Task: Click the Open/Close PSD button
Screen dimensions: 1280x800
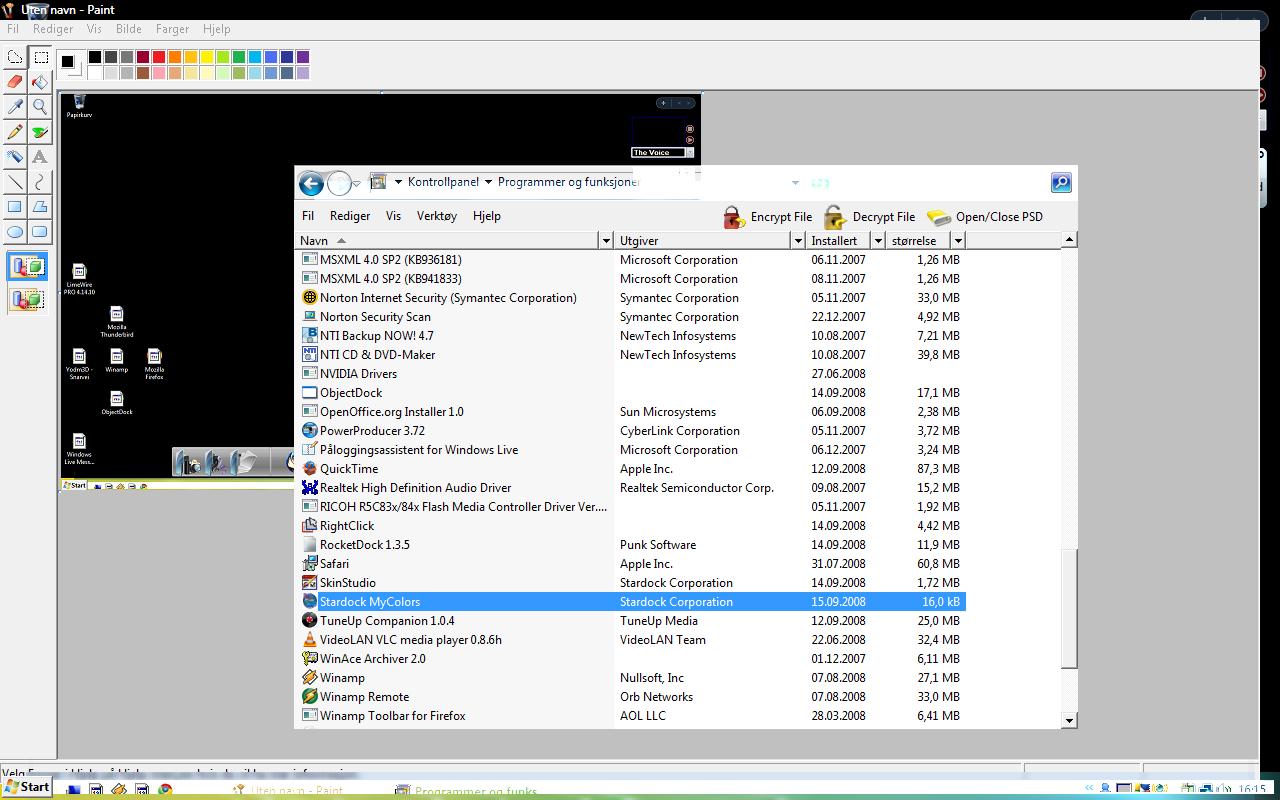Action: click(985, 217)
